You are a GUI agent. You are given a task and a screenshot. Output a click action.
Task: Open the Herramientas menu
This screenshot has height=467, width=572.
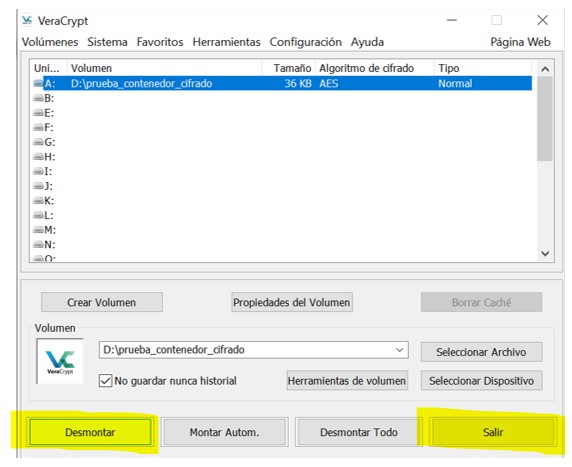pyautogui.click(x=227, y=42)
